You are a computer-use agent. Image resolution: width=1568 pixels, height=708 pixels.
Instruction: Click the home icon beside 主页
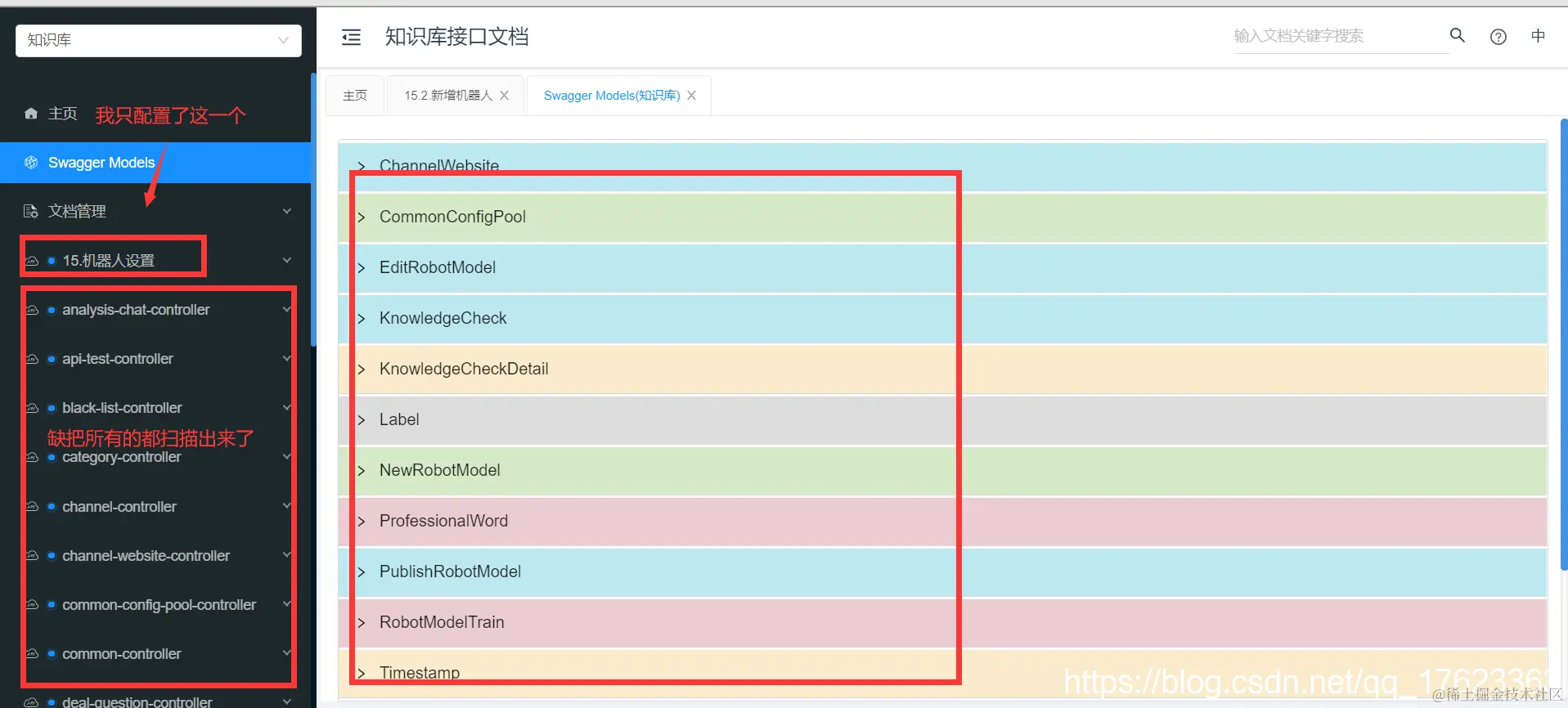coord(31,114)
